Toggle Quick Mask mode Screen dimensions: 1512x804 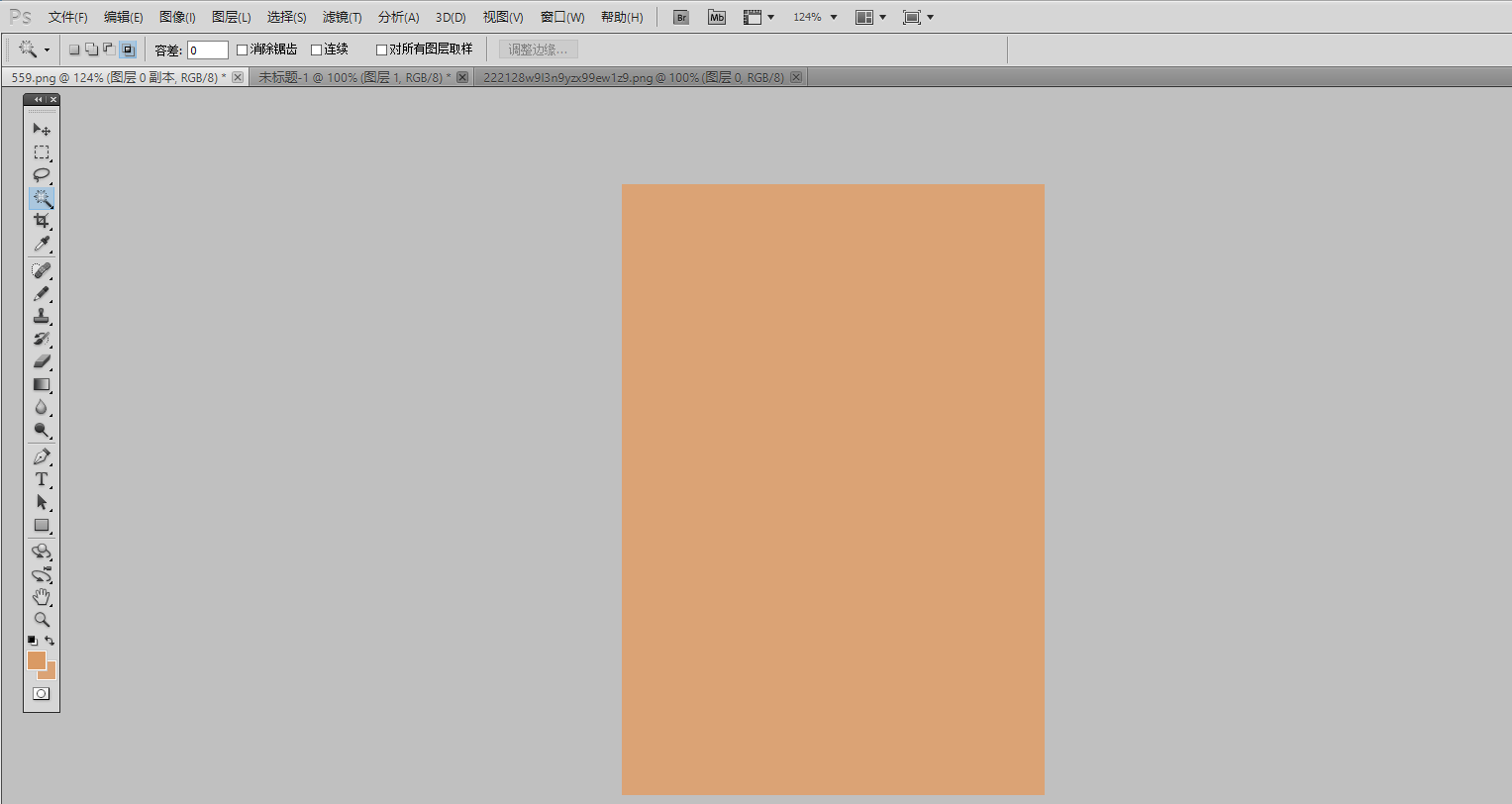[x=42, y=694]
